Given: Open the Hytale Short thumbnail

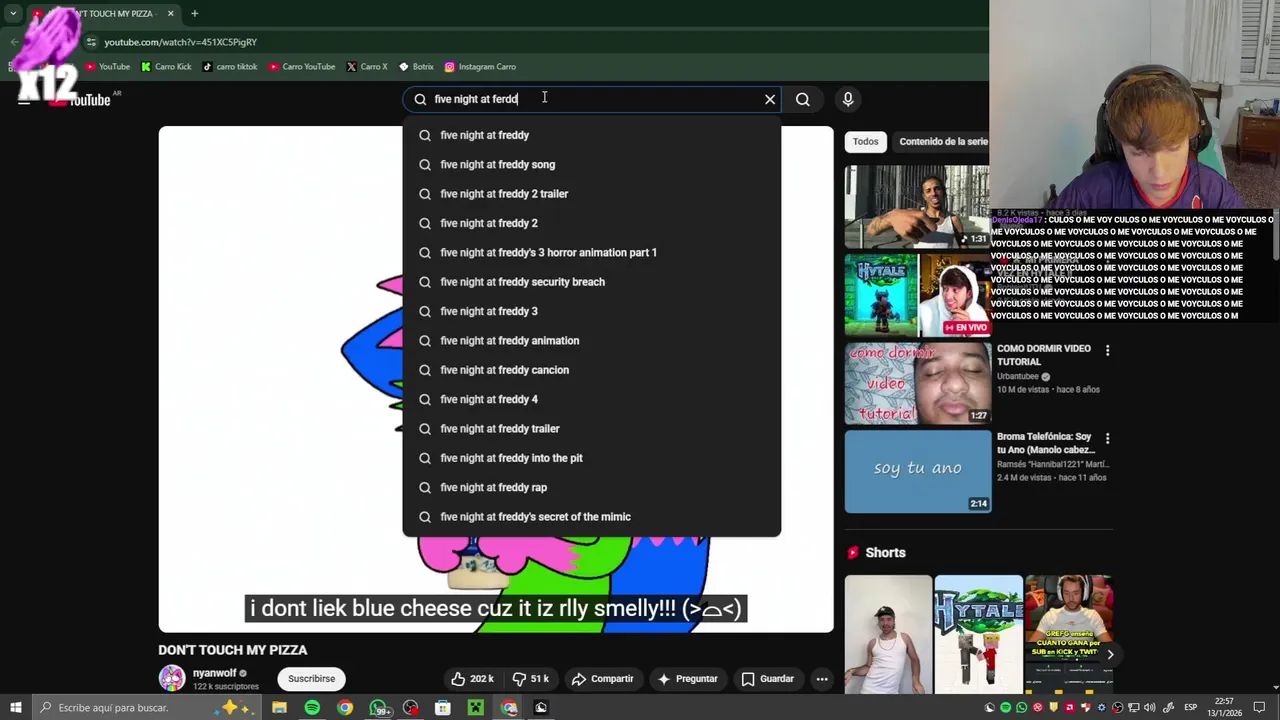Looking at the screenshot, I should click(x=978, y=633).
